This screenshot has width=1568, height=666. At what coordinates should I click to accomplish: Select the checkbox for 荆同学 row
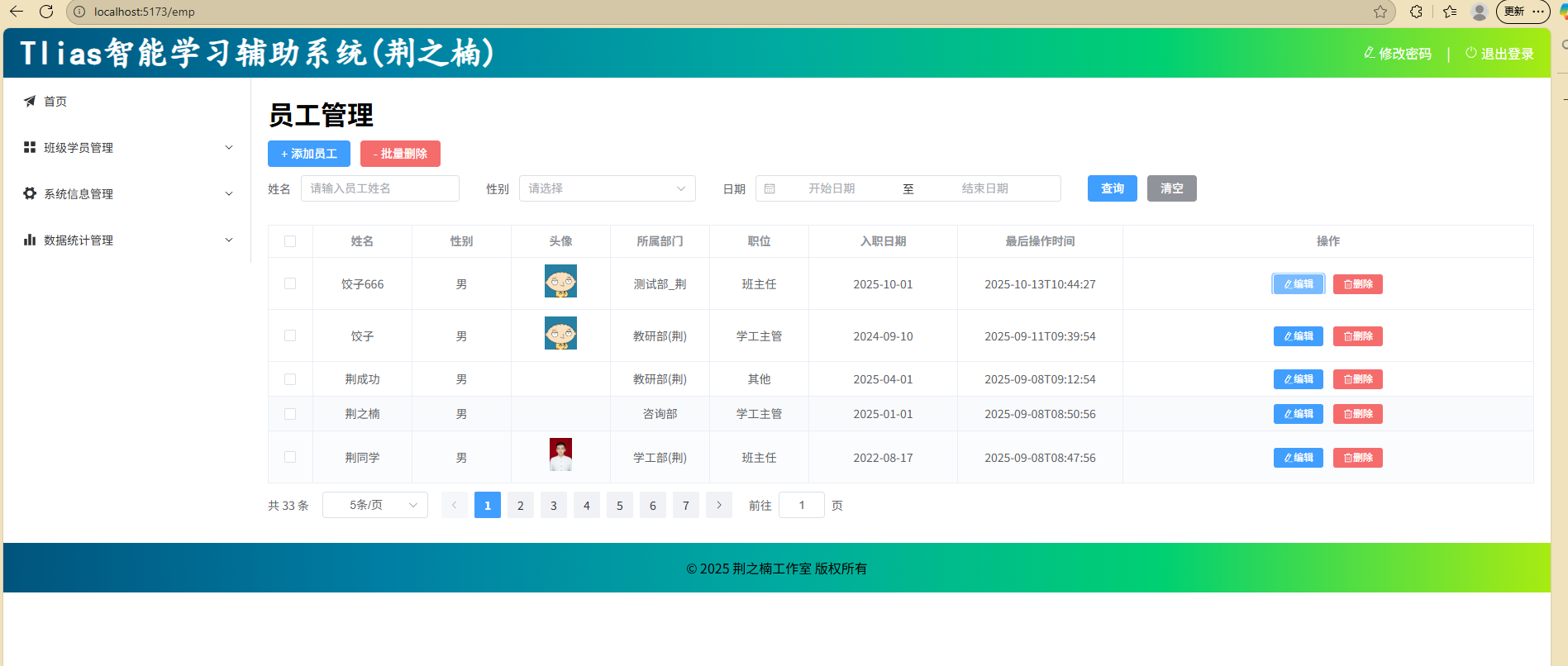point(290,457)
